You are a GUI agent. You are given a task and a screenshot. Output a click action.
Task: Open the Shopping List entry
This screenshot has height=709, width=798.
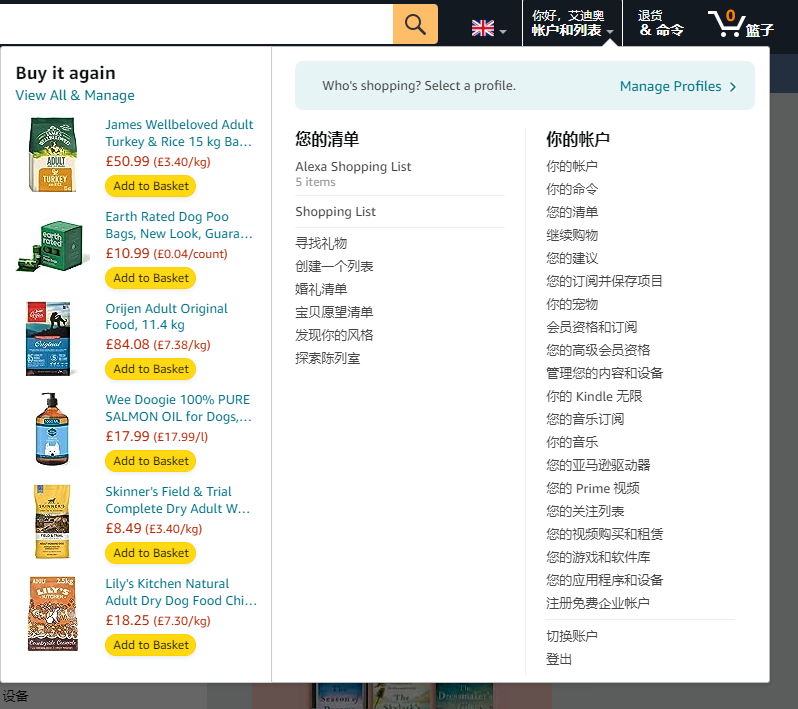click(335, 212)
